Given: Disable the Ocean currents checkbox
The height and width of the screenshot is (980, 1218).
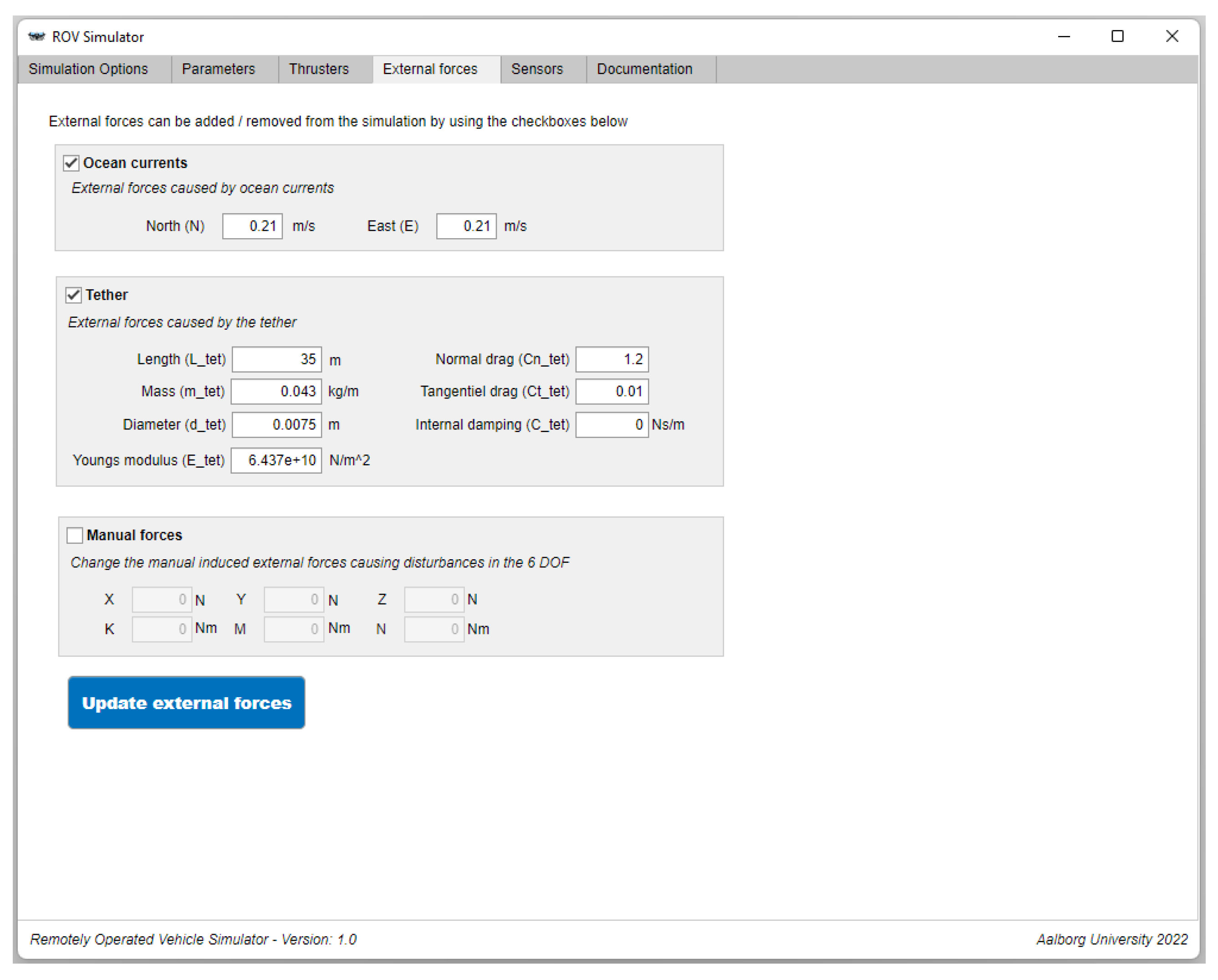Looking at the screenshot, I should tap(71, 163).
